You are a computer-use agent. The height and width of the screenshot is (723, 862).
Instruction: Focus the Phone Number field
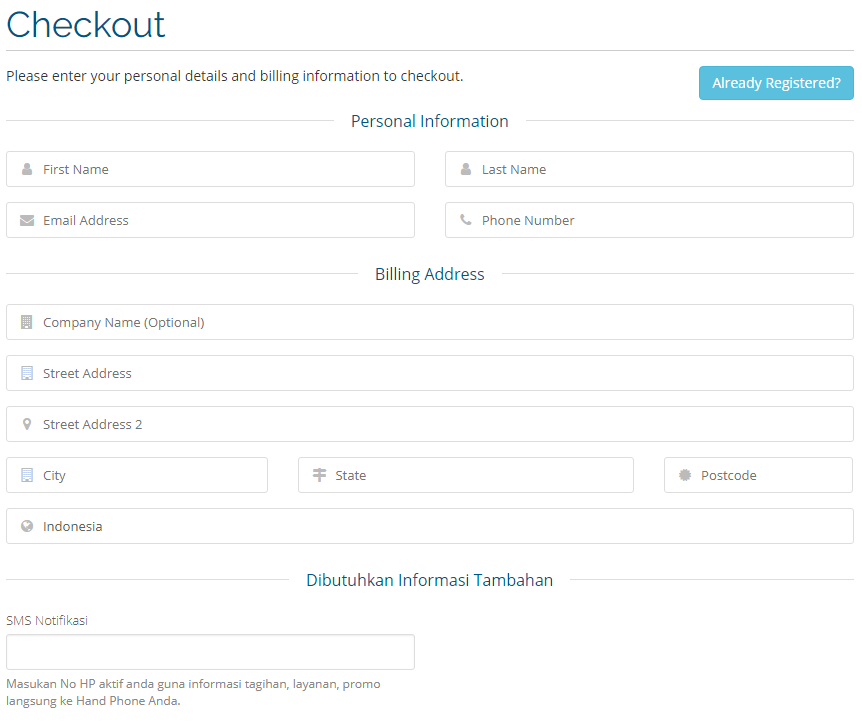[x=660, y=221]
